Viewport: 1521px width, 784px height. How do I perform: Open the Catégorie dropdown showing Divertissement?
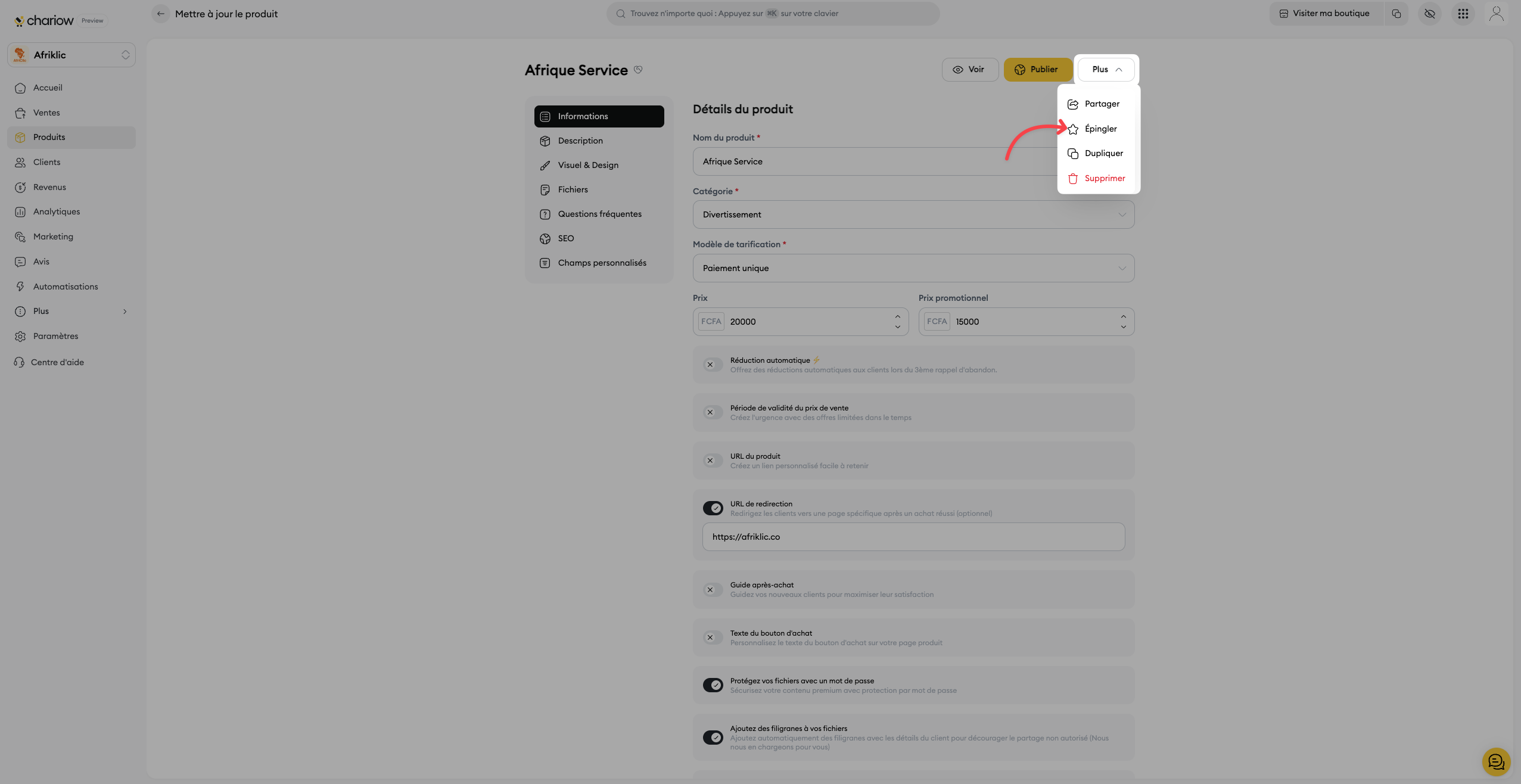[913, 214]
